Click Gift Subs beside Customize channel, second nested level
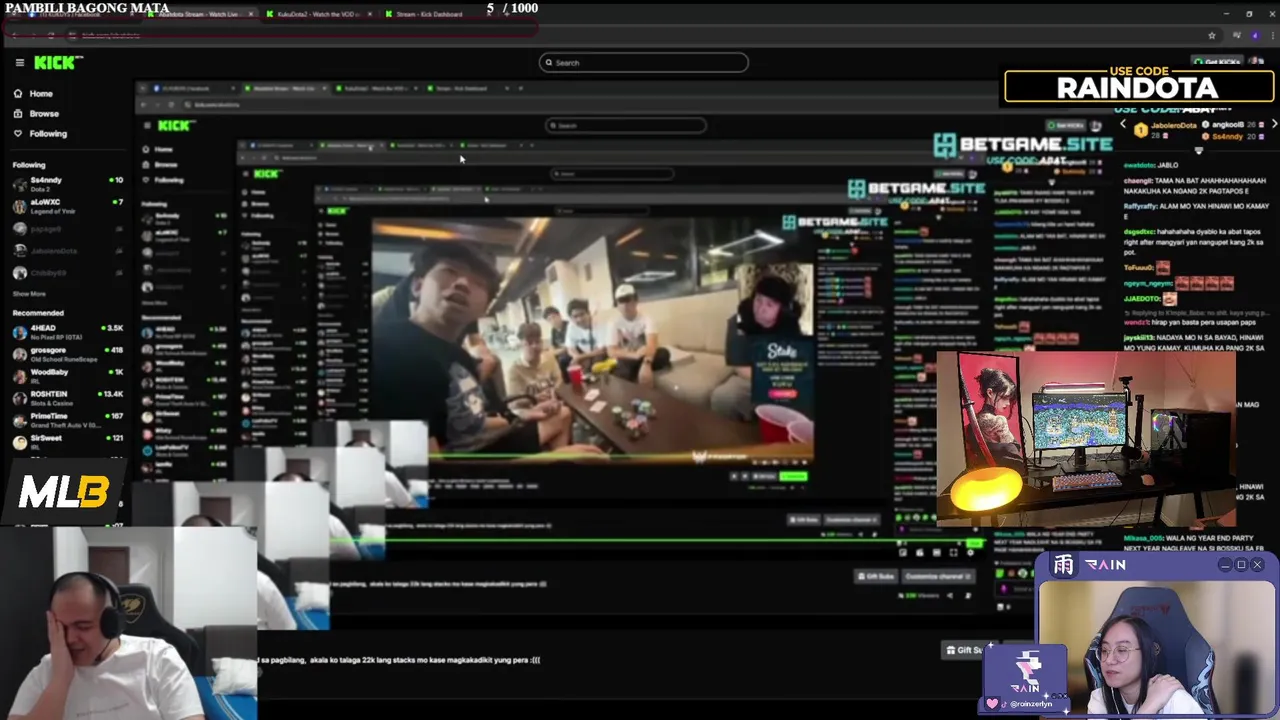Screen dimensions: 1280x720 click(875, 576)
